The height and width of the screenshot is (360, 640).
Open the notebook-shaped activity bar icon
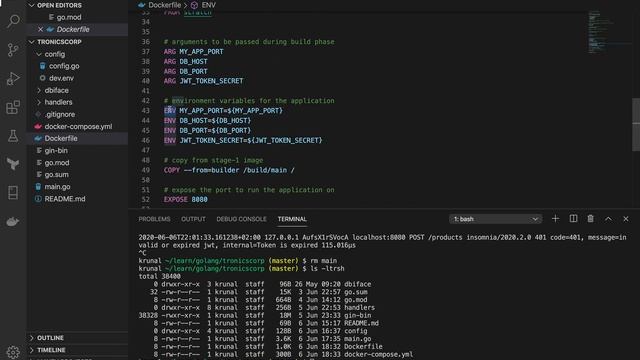coord(13,193)
